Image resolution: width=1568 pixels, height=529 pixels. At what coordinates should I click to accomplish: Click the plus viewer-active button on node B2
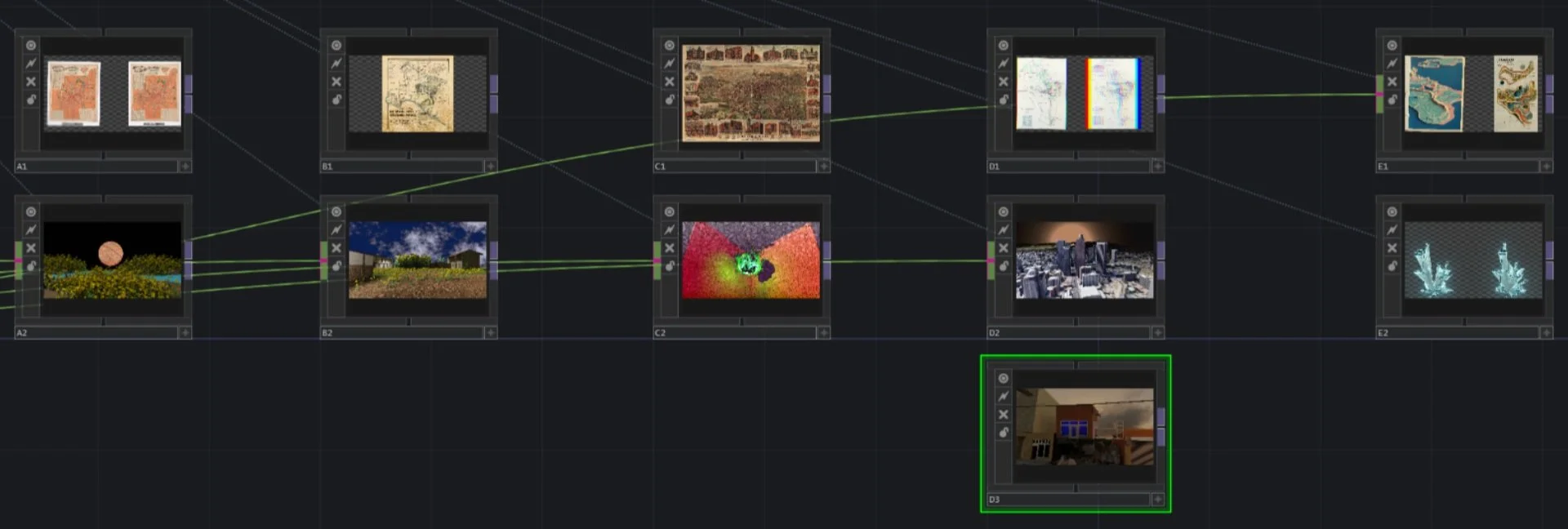tap(491, 333)
